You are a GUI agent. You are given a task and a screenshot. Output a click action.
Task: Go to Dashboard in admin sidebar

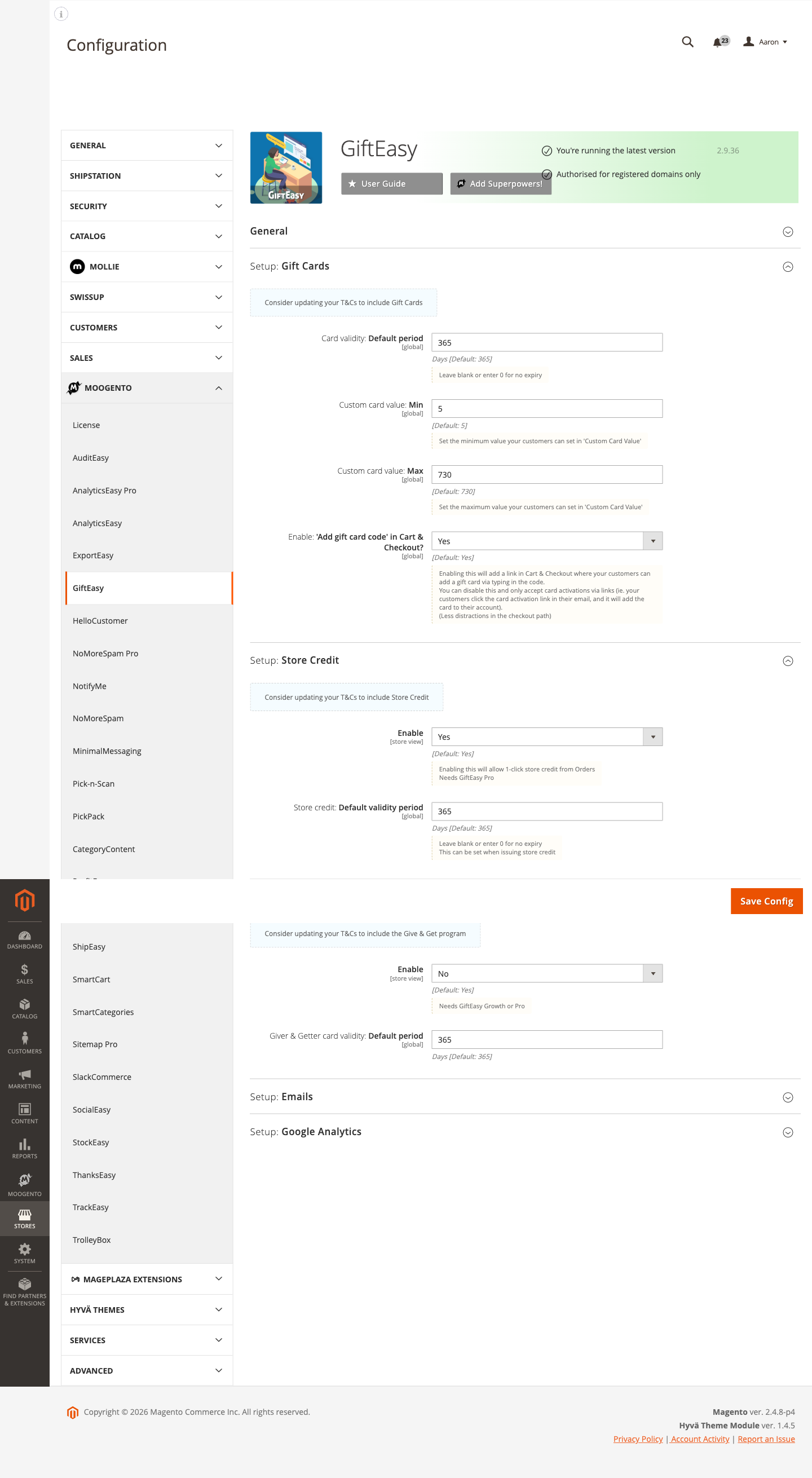coord(25,940)
